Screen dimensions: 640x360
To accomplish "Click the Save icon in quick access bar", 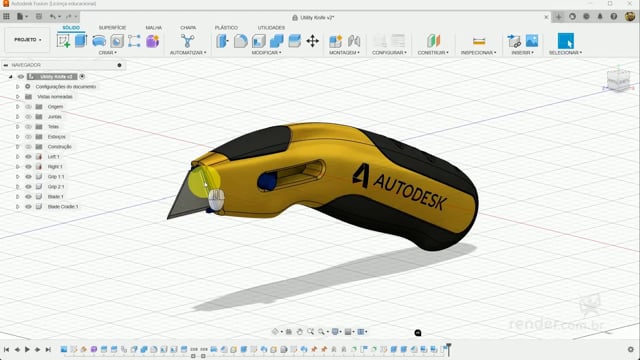I will point(39,17).
